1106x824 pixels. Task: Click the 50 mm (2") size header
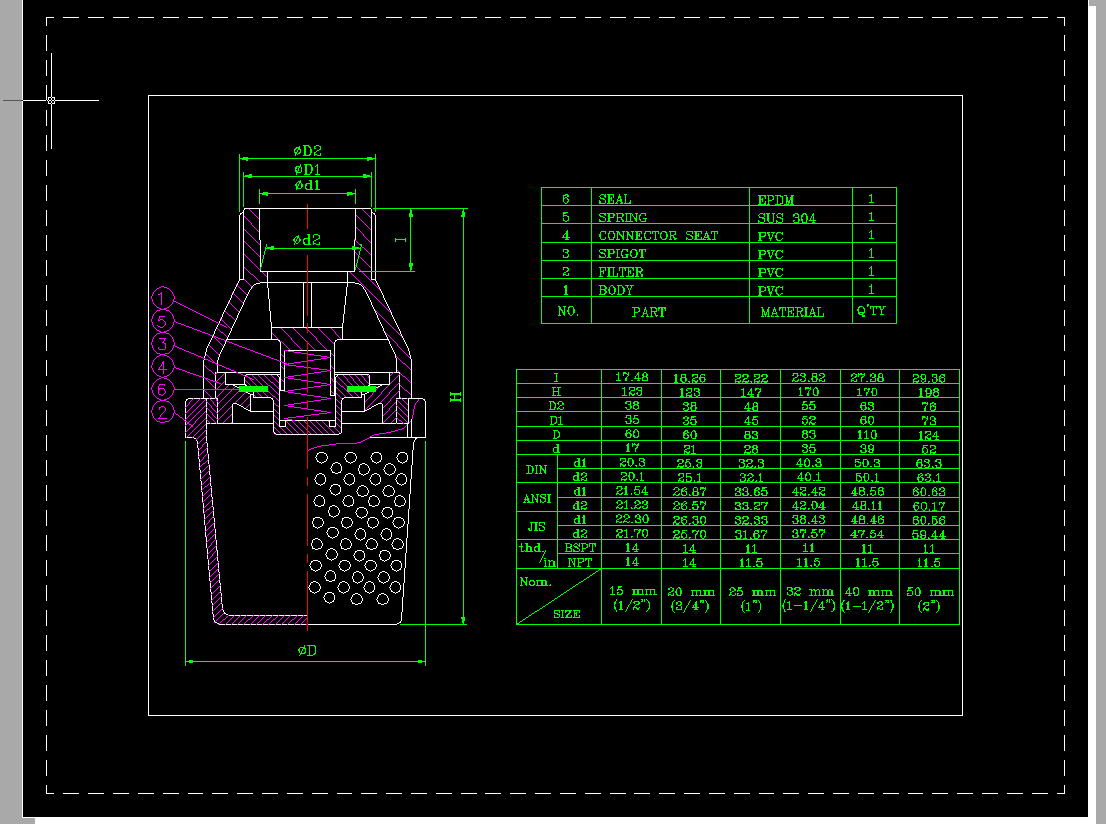[930, 598]
